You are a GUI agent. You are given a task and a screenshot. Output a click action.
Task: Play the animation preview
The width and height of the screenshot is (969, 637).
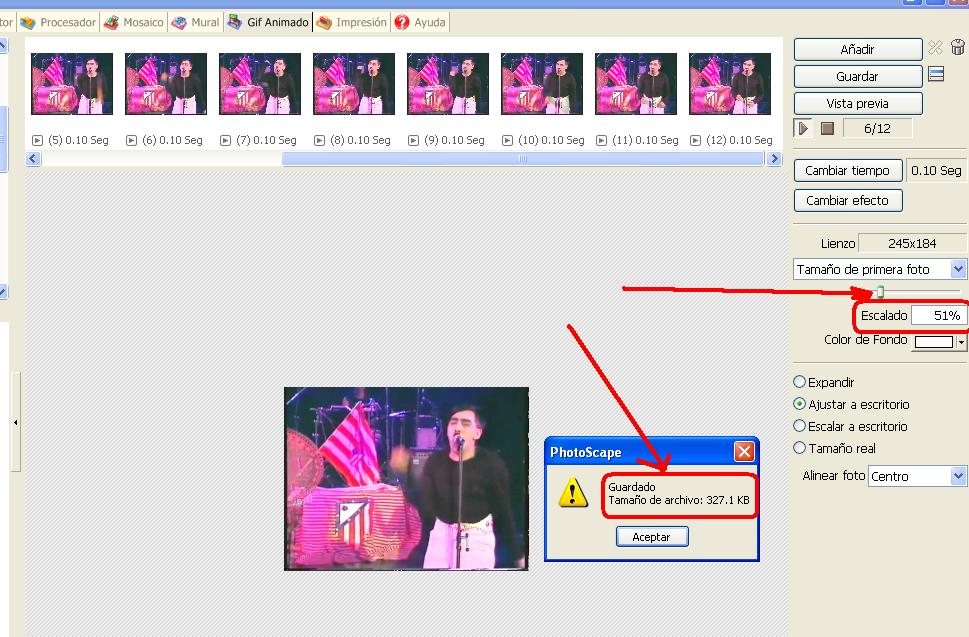click(x=803, y=129)
